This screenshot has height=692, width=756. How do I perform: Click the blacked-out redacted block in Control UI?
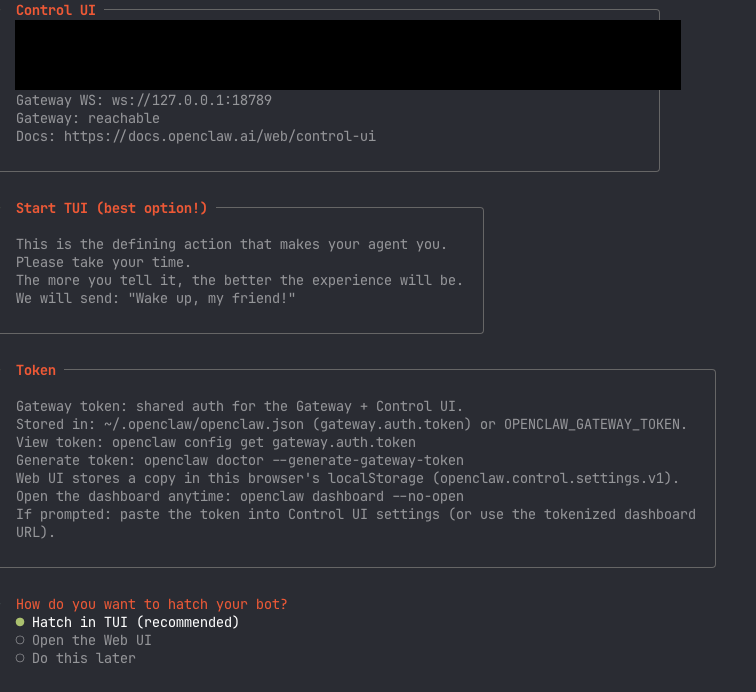348,54
